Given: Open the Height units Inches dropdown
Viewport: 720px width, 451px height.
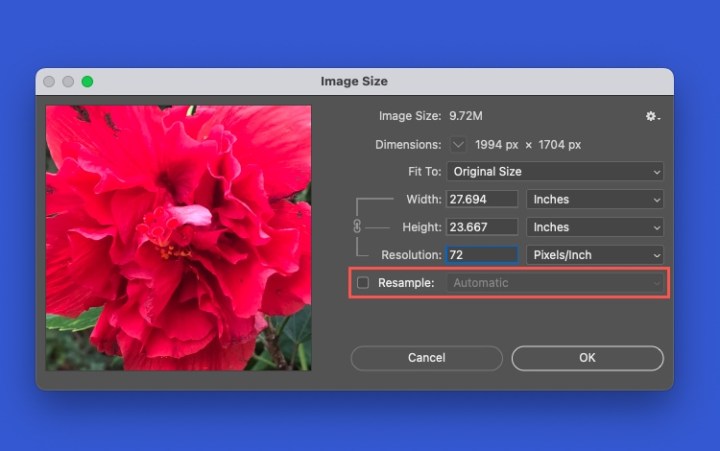Looking at the screenshot, I should [x=595, y=227].
